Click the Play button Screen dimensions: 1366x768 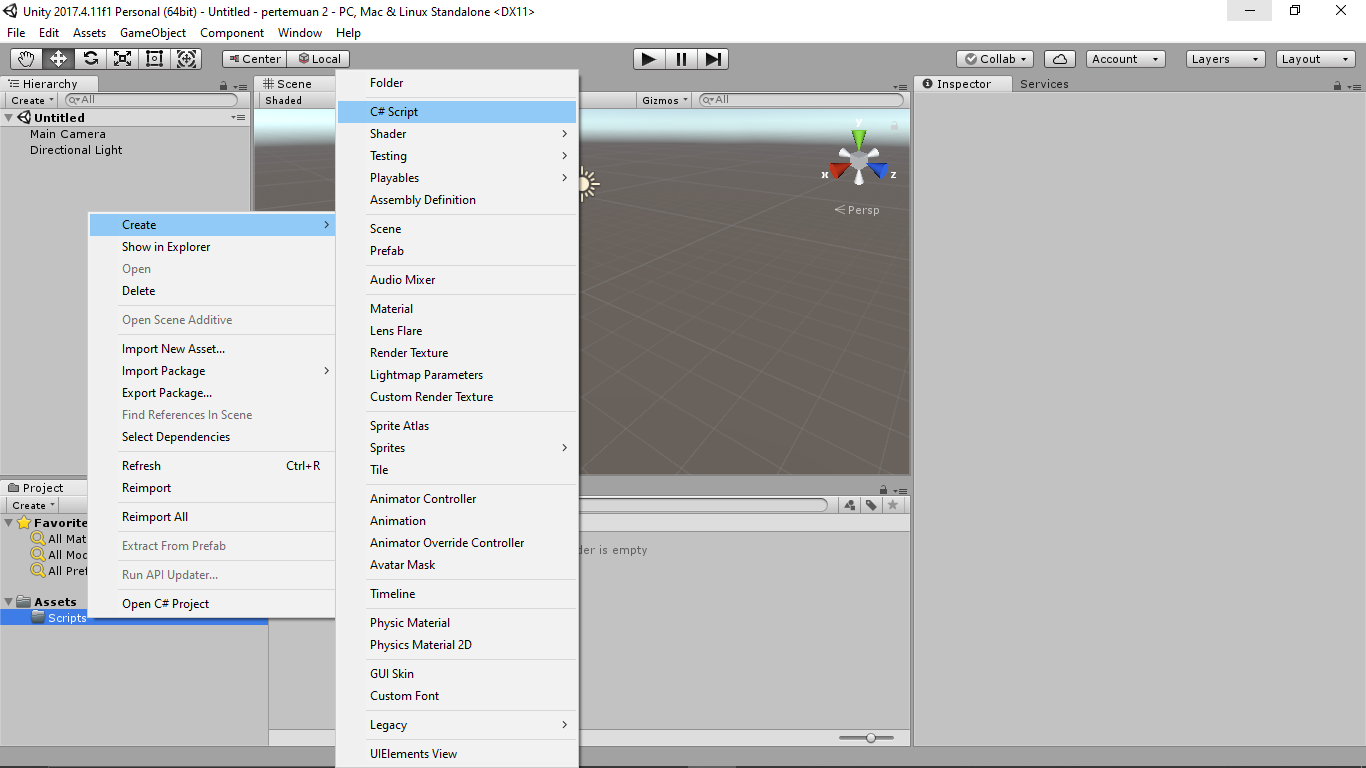649,59
